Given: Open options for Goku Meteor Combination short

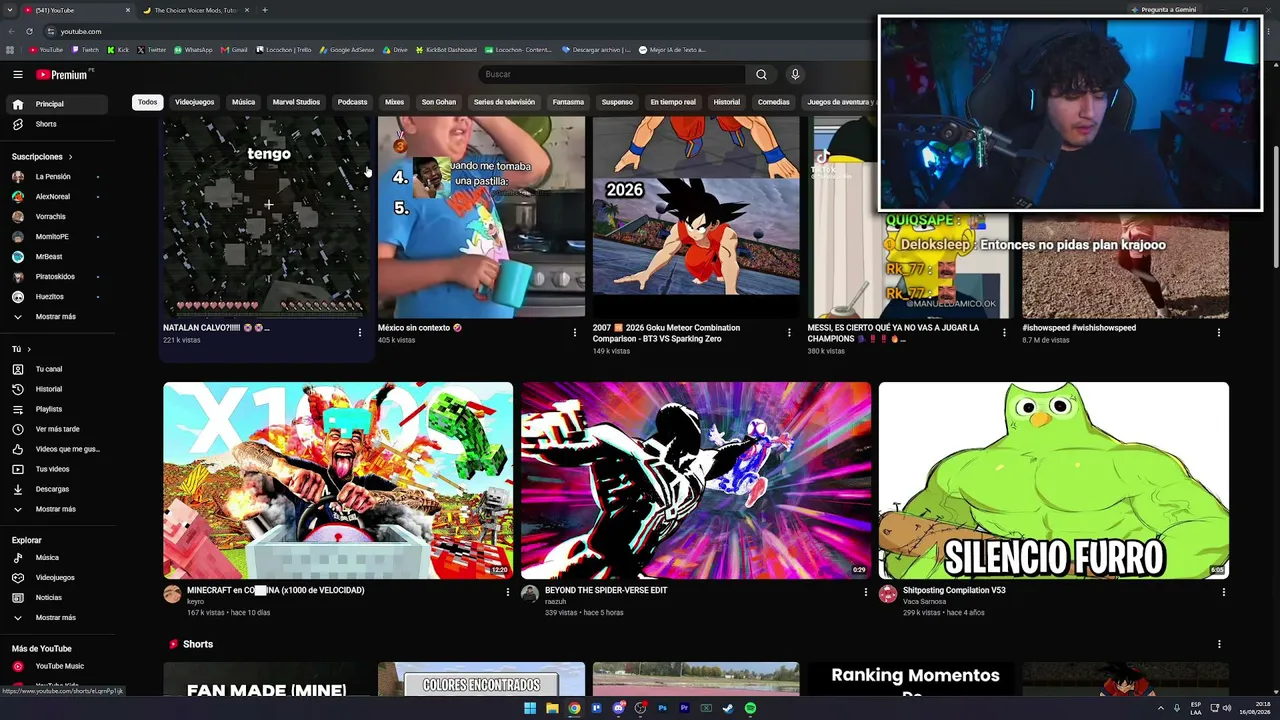Looking at the screenshot, I should (789, 332).
